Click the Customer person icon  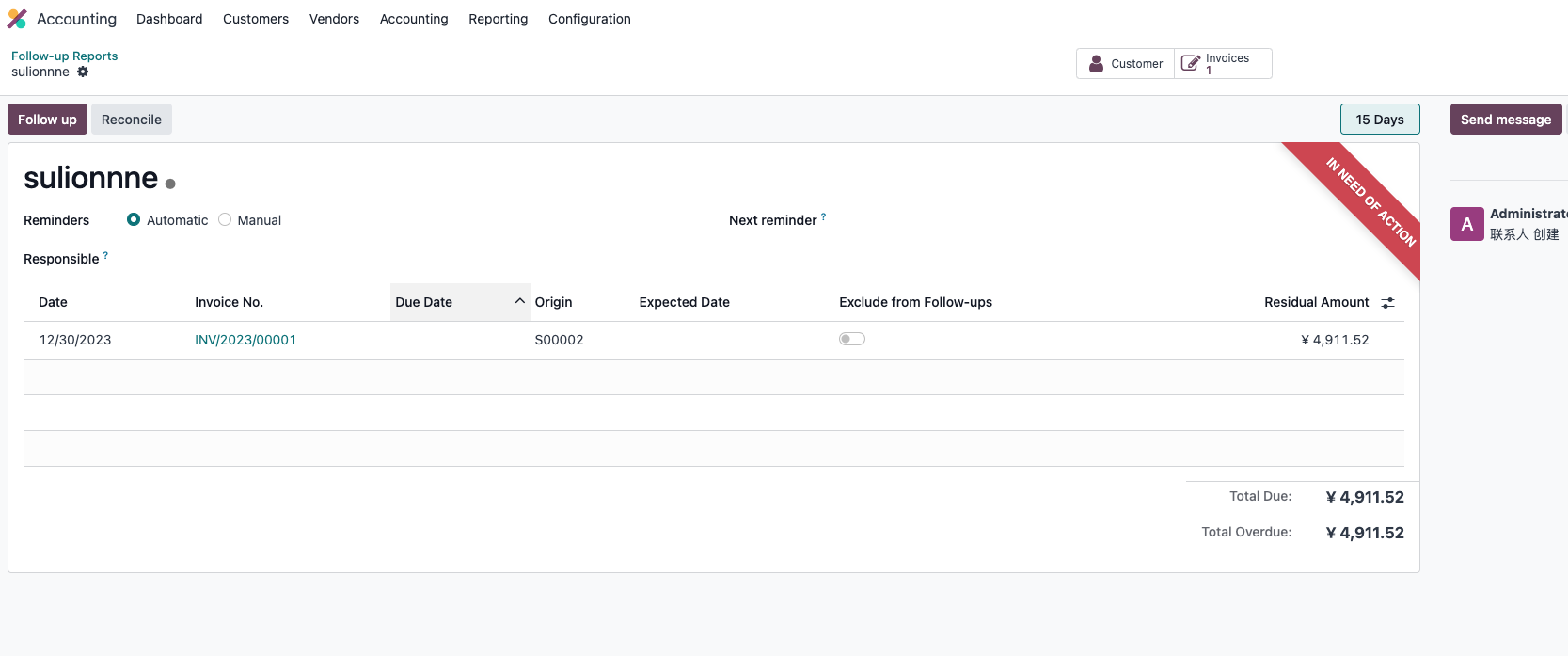click(1096, 63)
